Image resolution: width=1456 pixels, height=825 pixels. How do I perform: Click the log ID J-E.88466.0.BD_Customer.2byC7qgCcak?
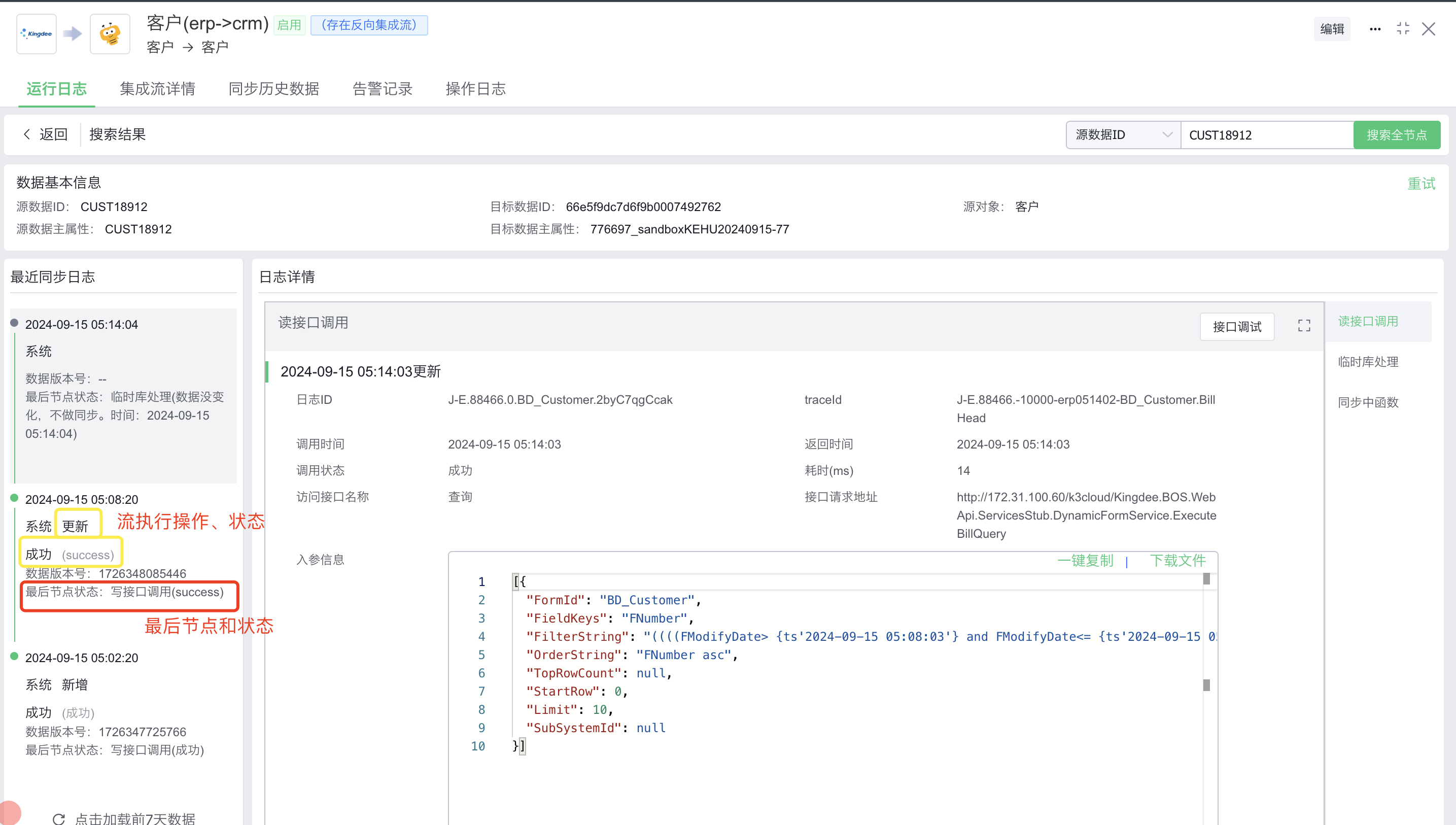coord(560,399)
